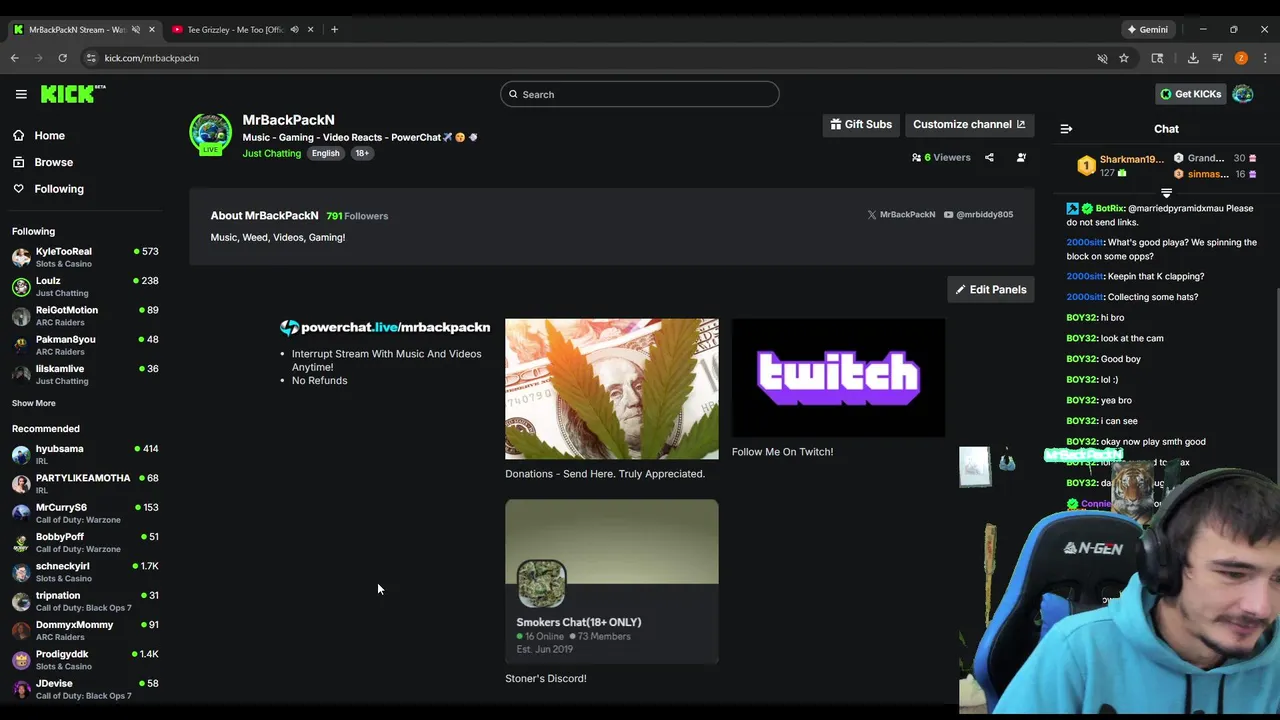The image size is (1280, 720).
Task: Collapse the chat panel
Action: click(x=1066, y=129)
